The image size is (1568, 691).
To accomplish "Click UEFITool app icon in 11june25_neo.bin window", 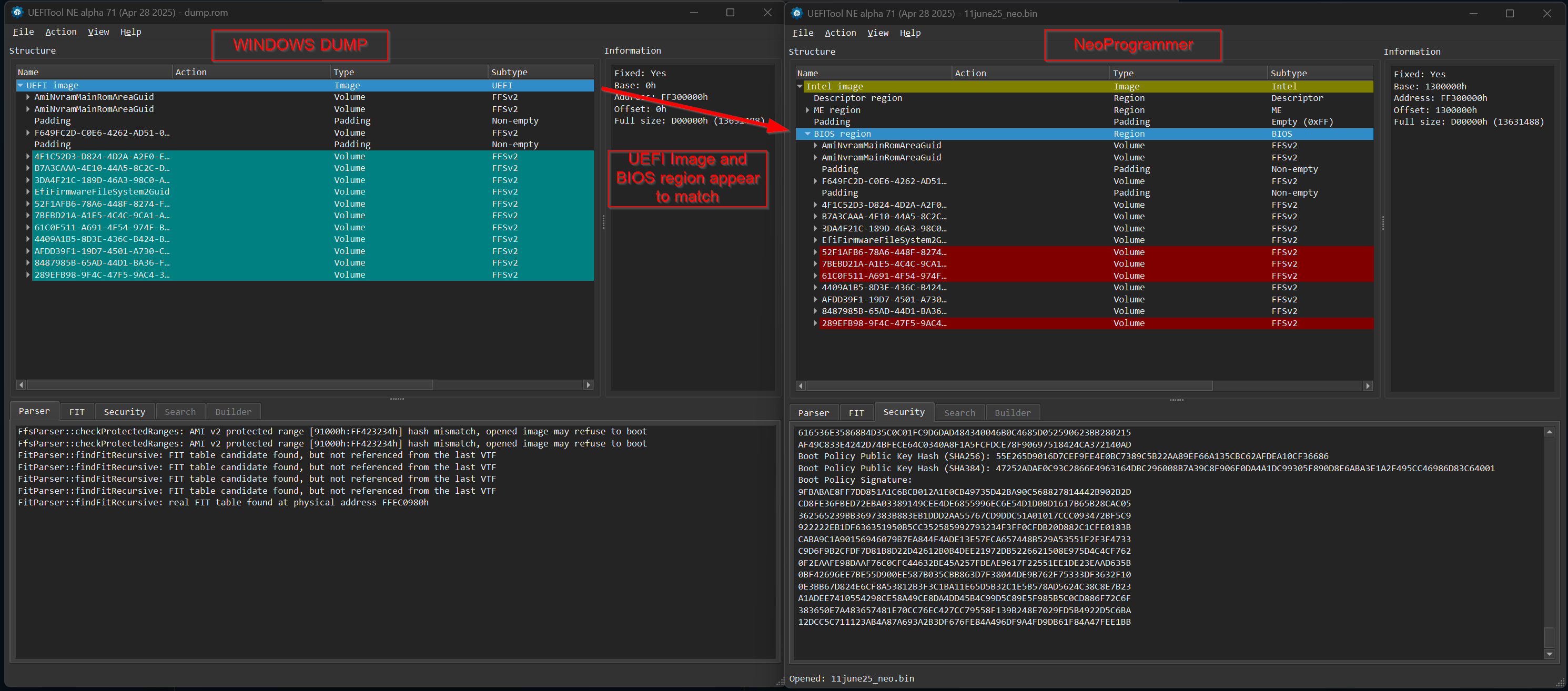I will click(797, 13).
